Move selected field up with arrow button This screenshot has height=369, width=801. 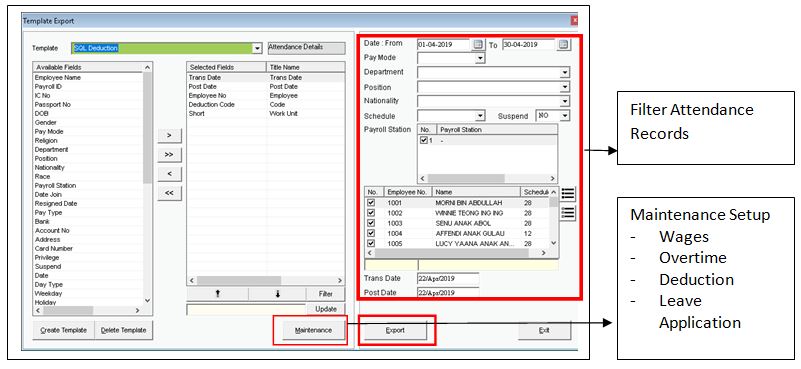(218, 294)
